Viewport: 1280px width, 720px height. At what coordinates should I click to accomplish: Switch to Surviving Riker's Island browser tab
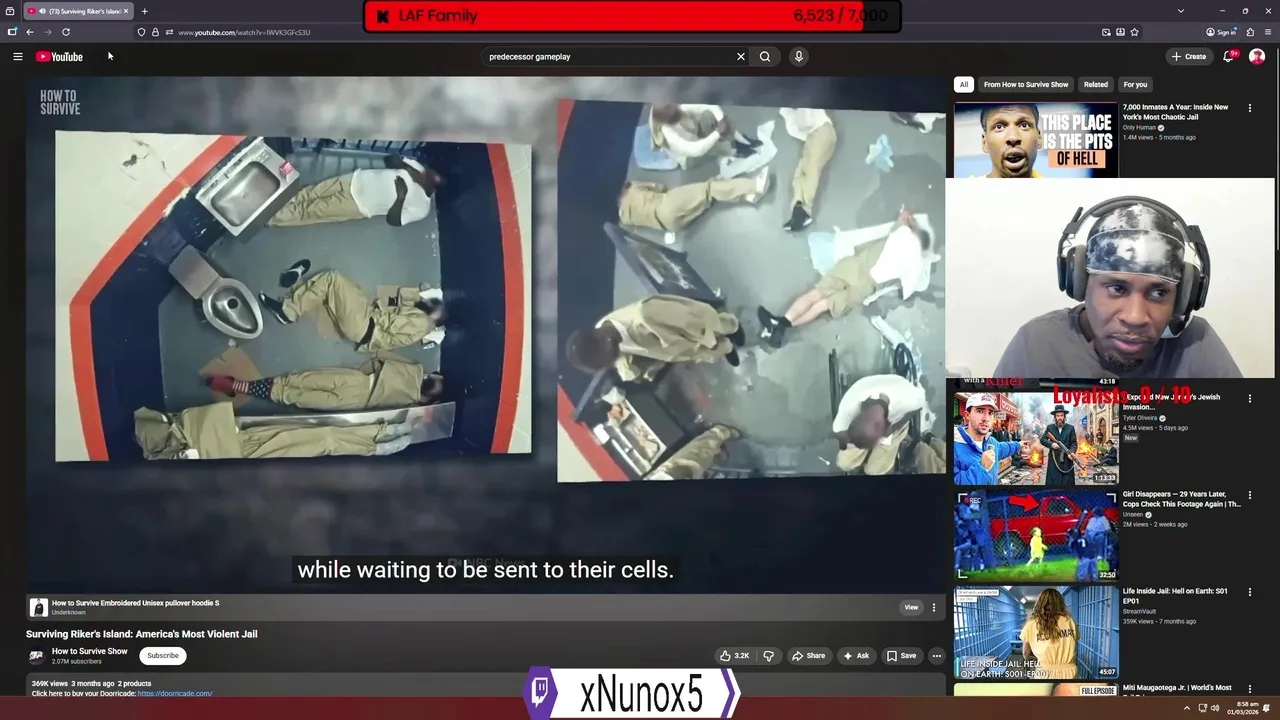[x=80, y=11]
